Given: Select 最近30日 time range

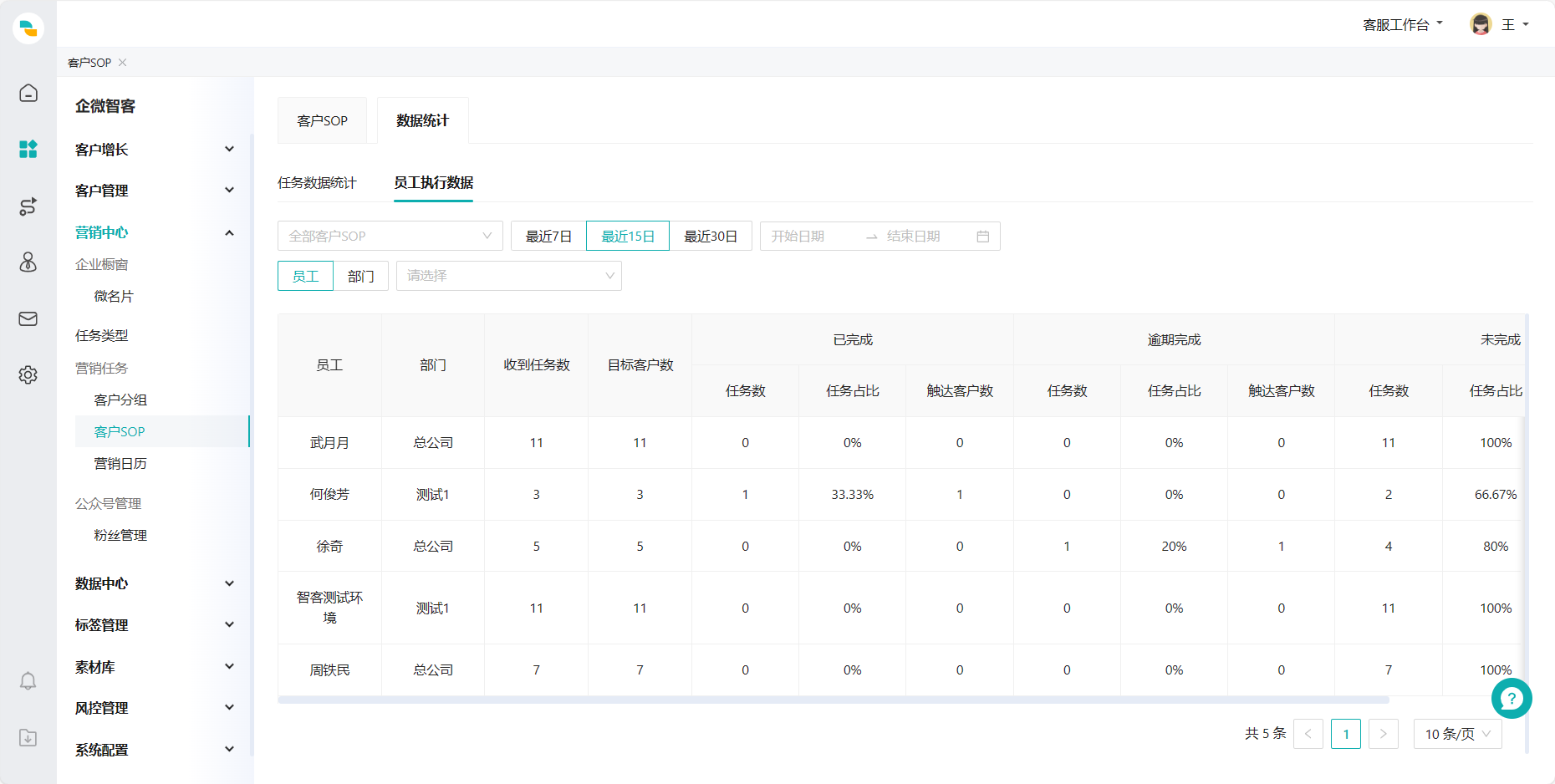Looking at the screenshot, I should [711, 236].
